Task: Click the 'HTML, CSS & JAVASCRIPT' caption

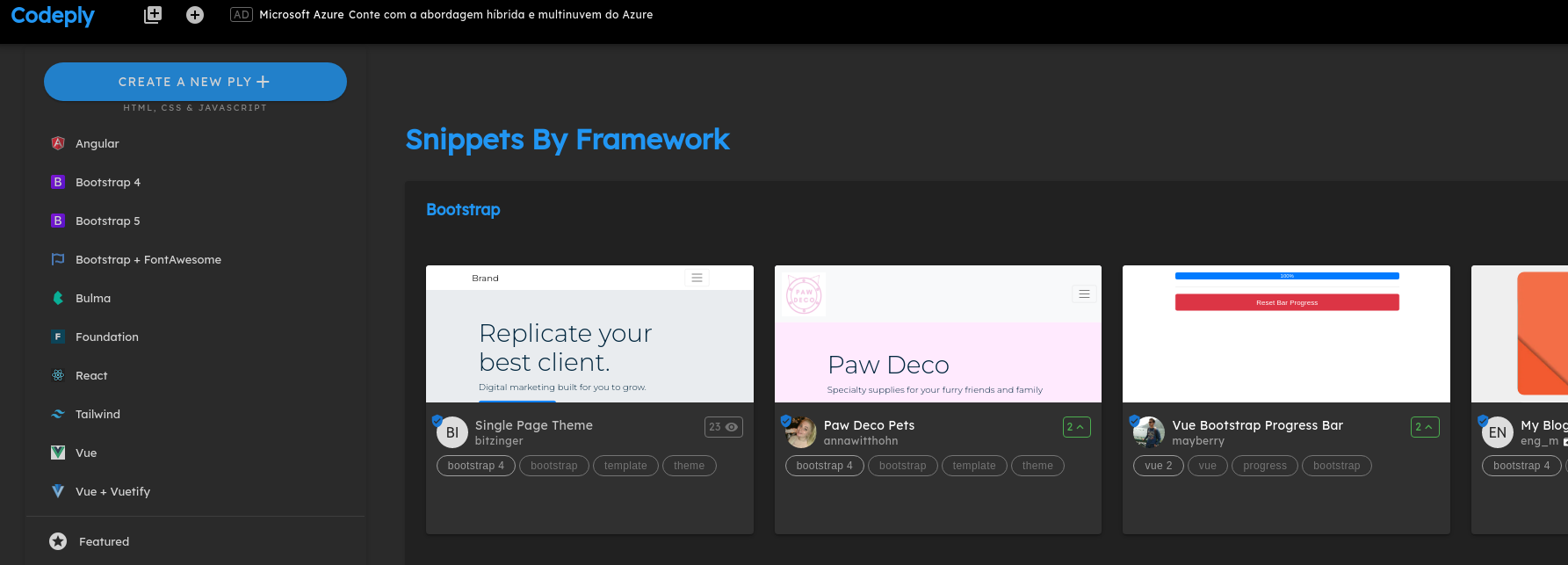Action: (x=195, y=108)
